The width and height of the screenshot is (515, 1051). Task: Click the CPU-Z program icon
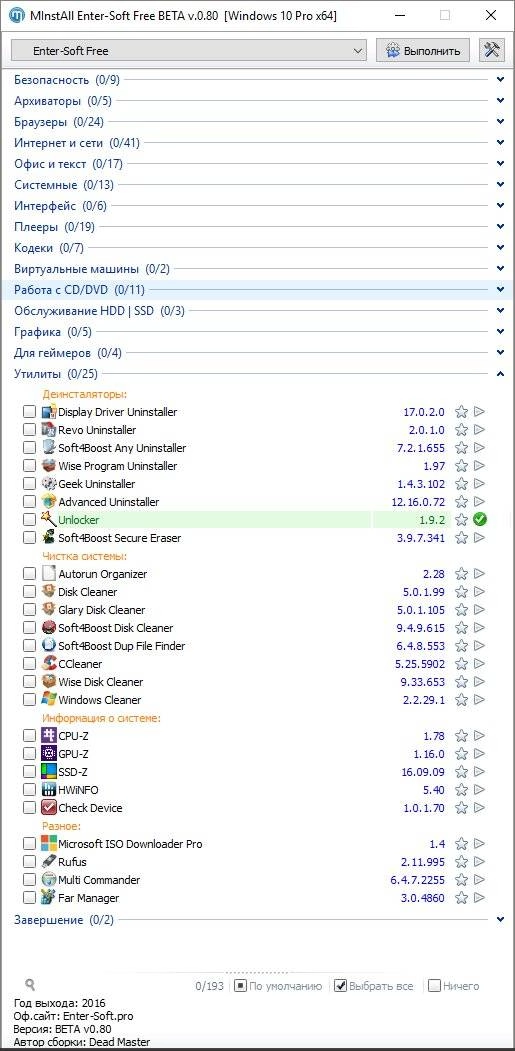coord(49,735)
